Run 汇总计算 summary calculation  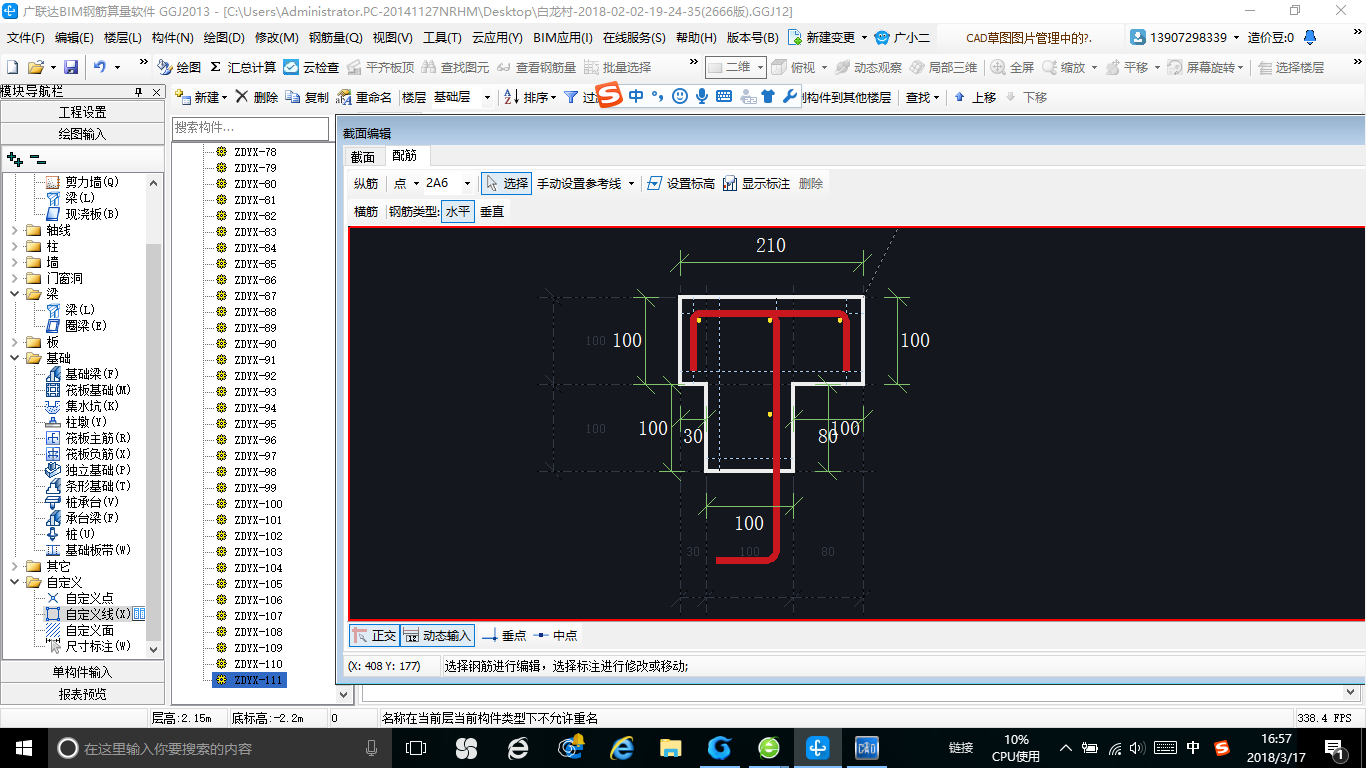tap(243, 67)
